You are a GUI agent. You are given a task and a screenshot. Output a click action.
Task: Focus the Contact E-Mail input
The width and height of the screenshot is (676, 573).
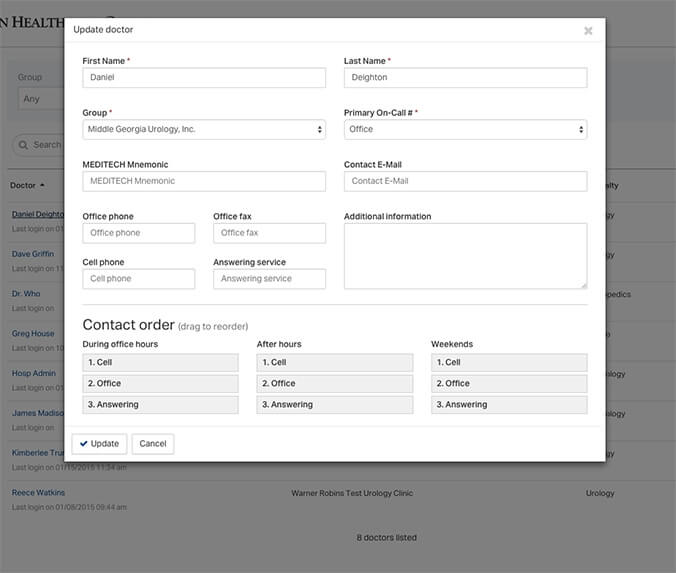coord(465,181)
